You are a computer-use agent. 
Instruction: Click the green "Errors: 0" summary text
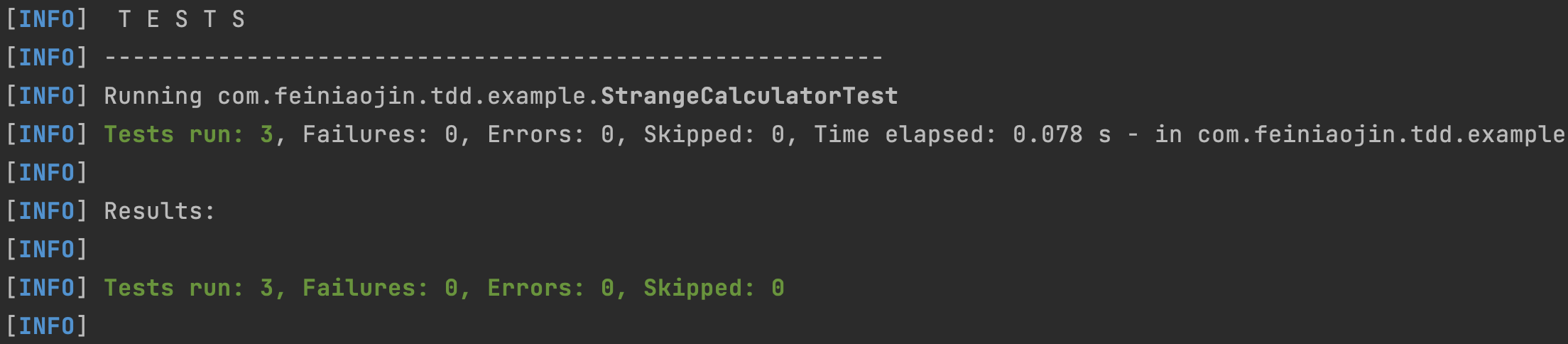pyautogui.click(x=550, y=288)
